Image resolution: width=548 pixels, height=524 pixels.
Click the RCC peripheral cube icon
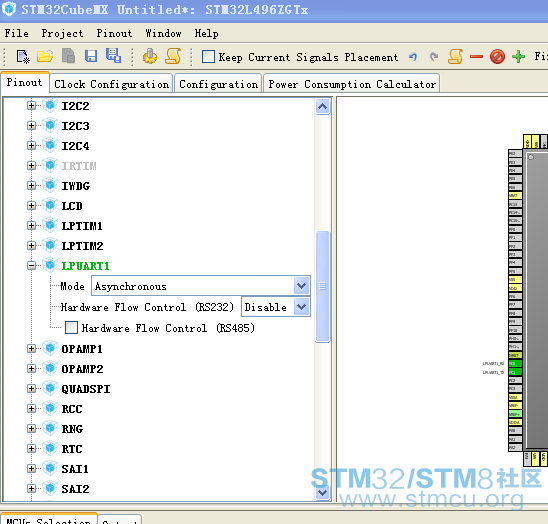click(50, 408)
